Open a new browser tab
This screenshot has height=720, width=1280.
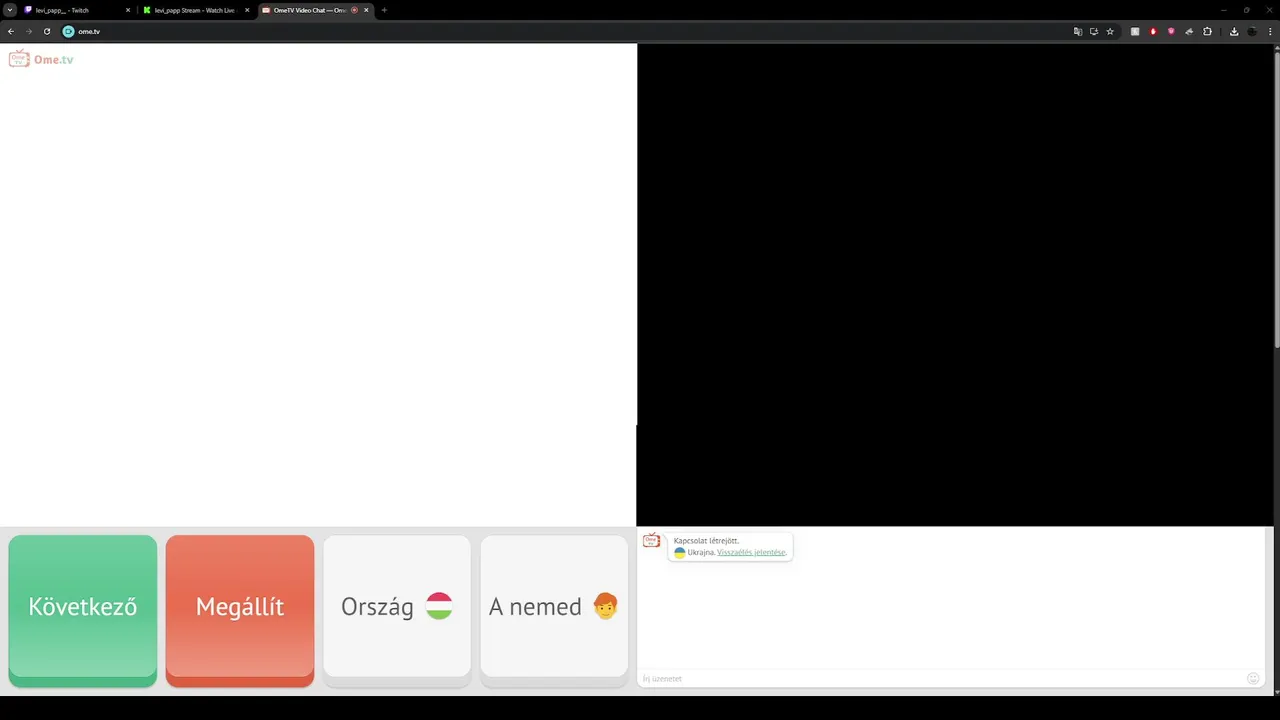tap(384, 10)
